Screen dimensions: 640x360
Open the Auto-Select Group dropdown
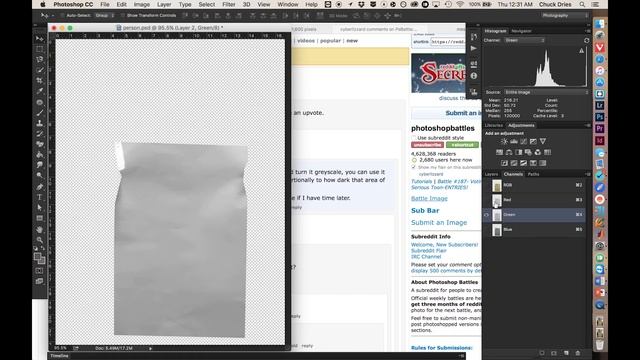pyautogui.click(x=104, y=16)
